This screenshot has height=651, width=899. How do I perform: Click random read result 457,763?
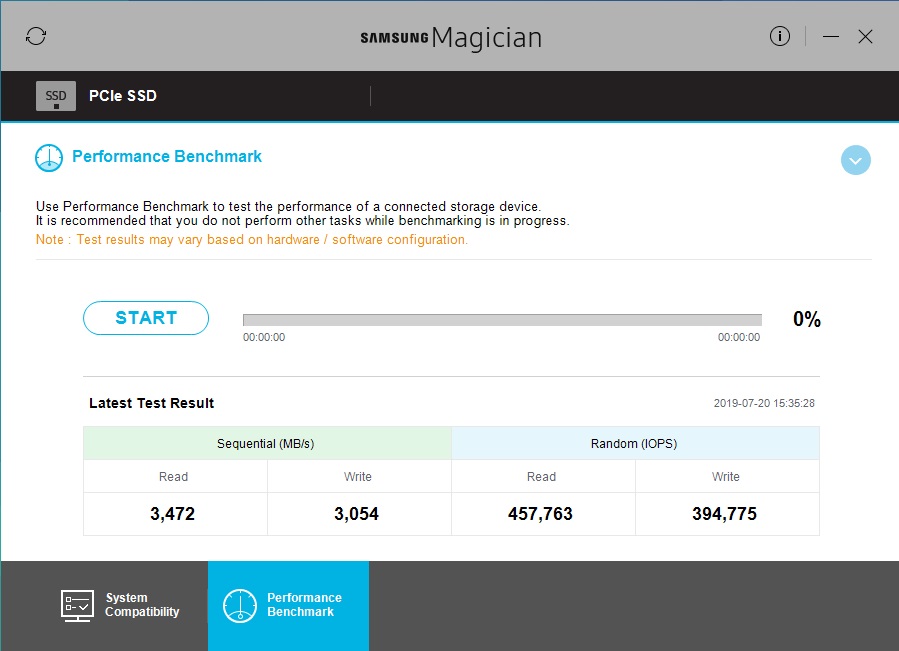click(x=541, y=514)
